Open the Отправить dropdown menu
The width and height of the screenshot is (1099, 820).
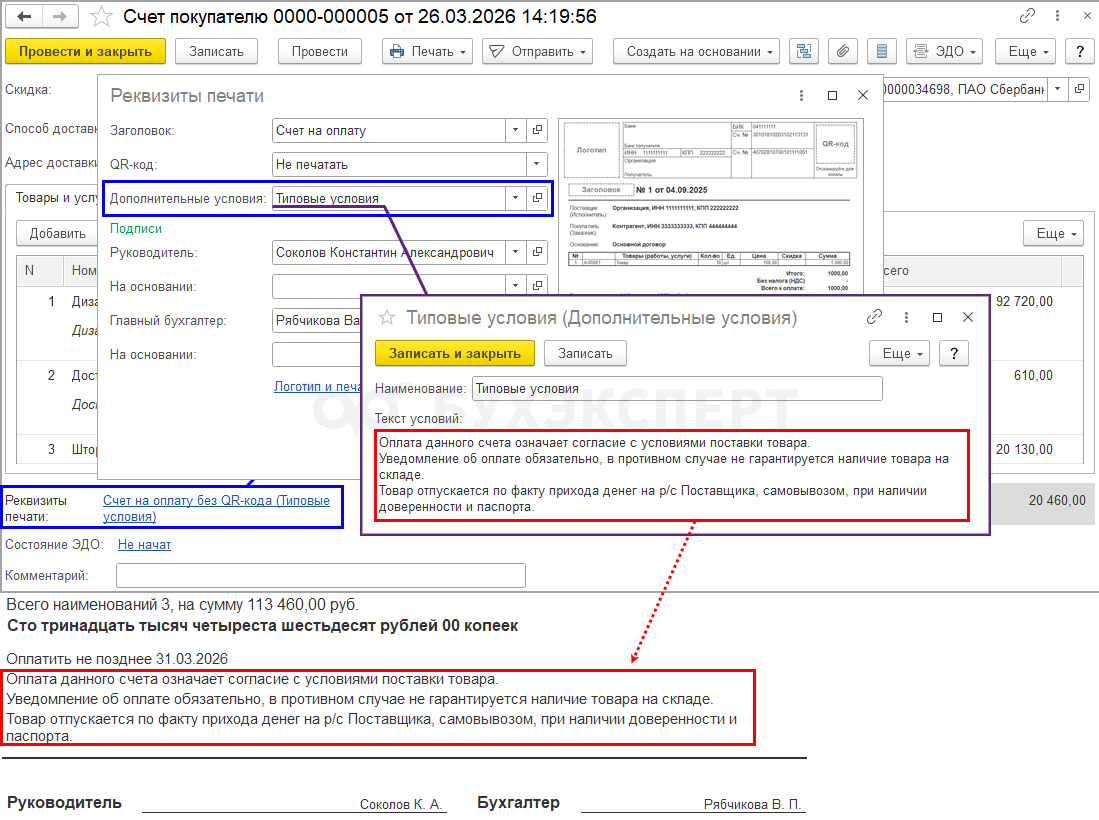(x=538, y=51)
